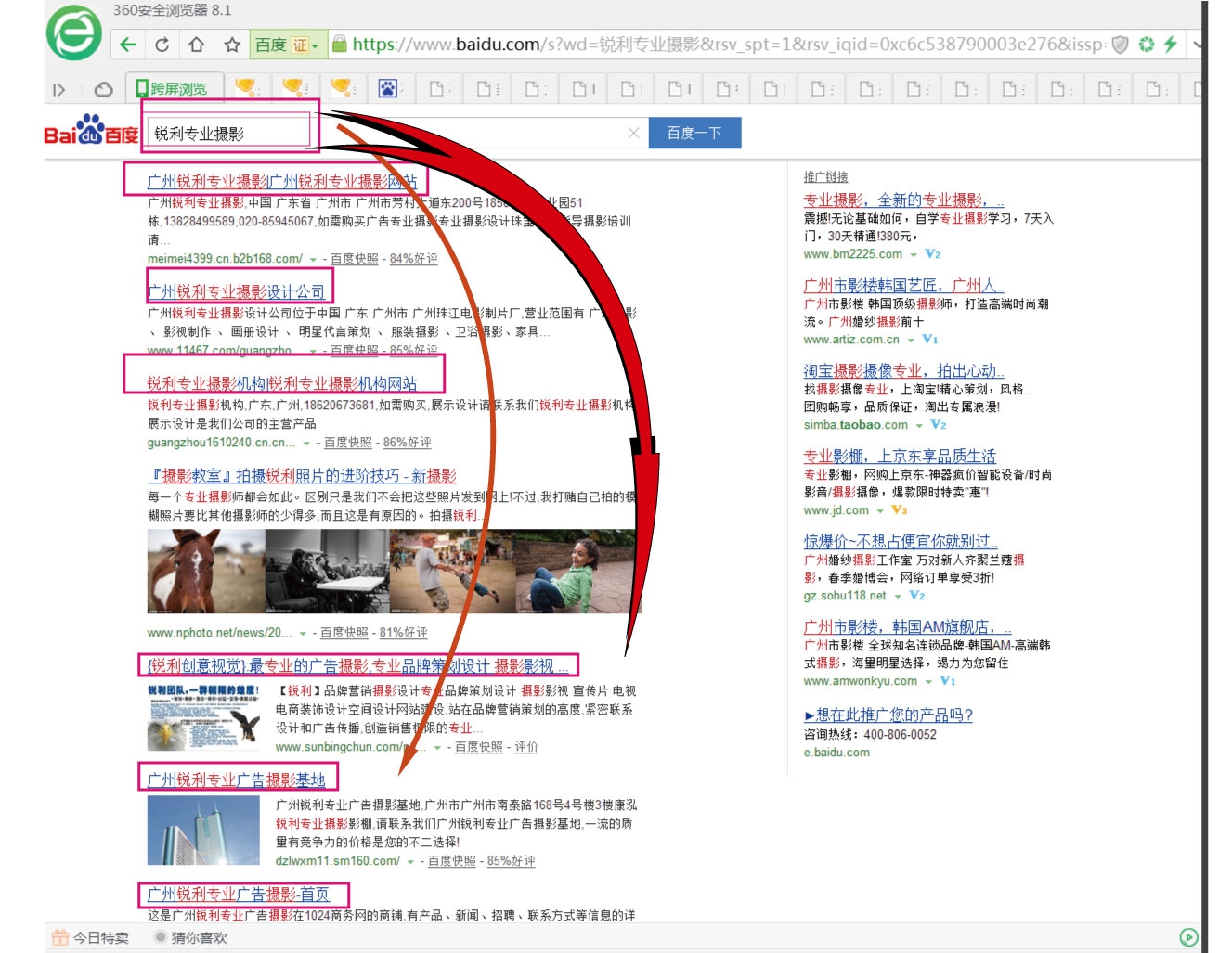Image resolution: width=1232 pixels, height=953 pixels.
Task: Open result 广州锐利专业摄影设计公司
Action: pos(237,291)
